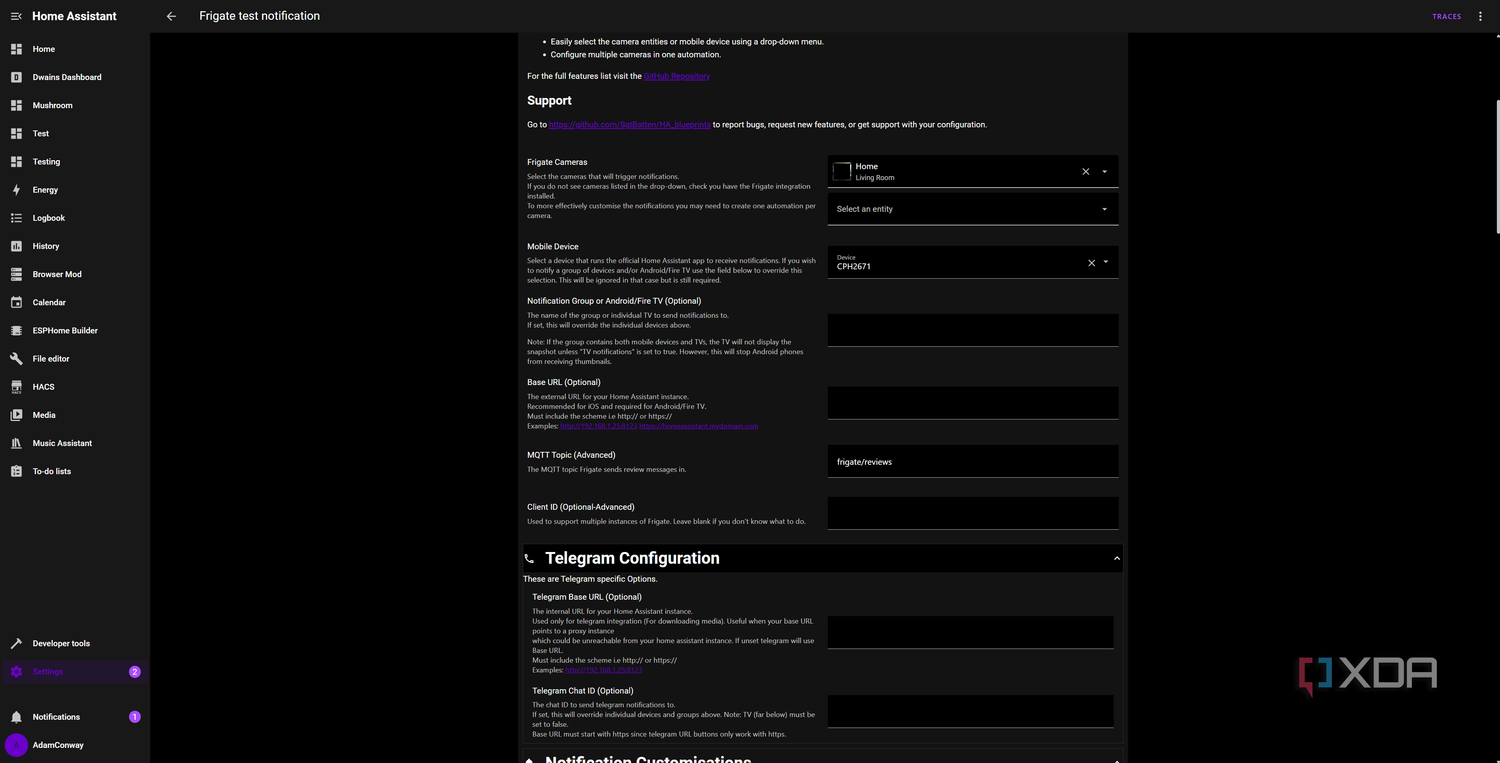Open the Energy panel lightning icon

16,190
